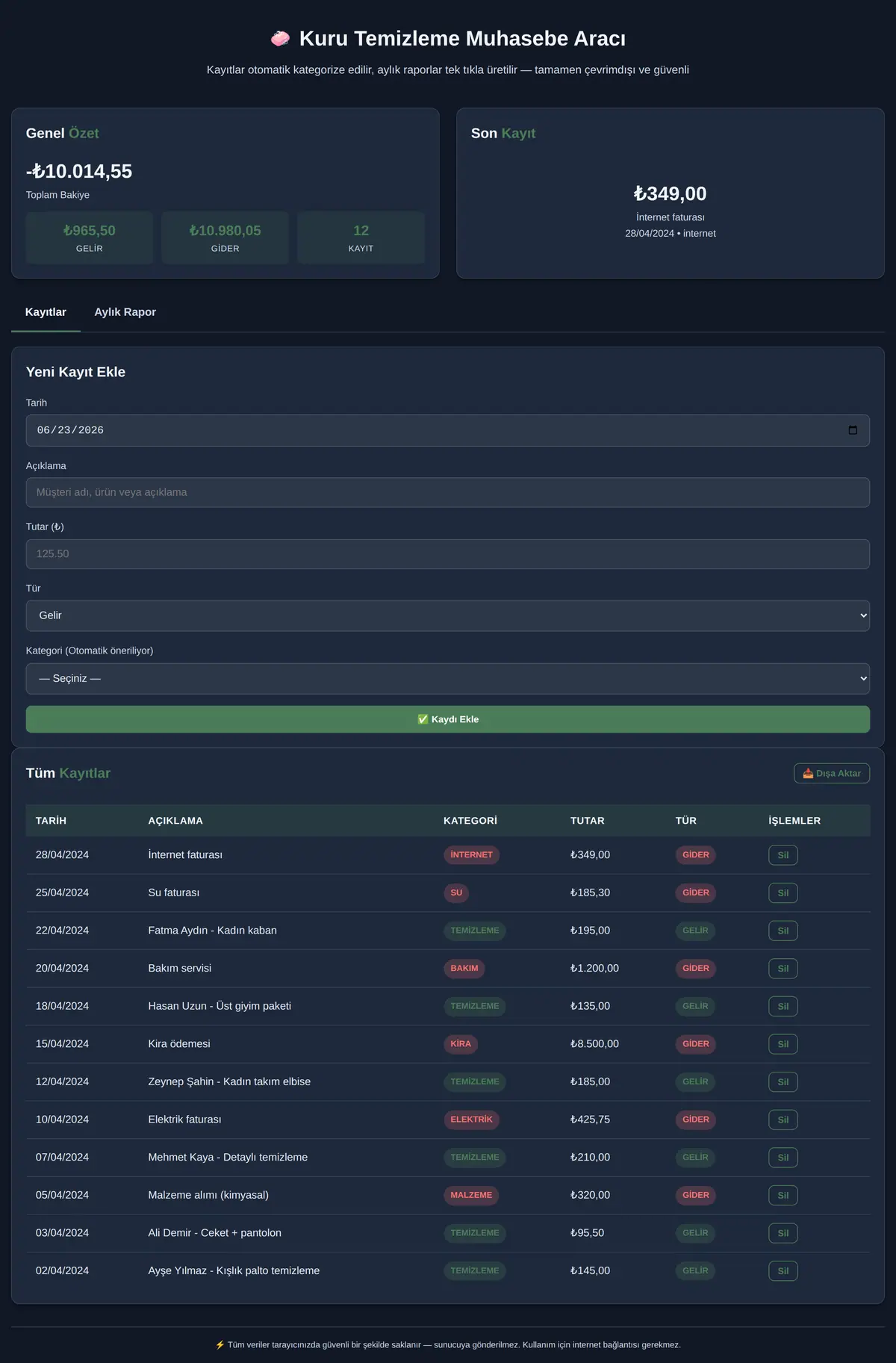The height and width of the screenshot is (1363, 896).
Task: Remove the Mehmet Kaya - Detaylı temizleme entry
Action: 783,1157
